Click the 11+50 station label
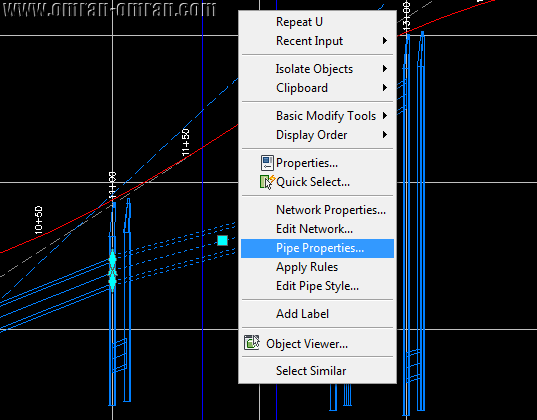The height and width of the screenshot is (420, 537). pyautogui.click(x=185, y=143)
